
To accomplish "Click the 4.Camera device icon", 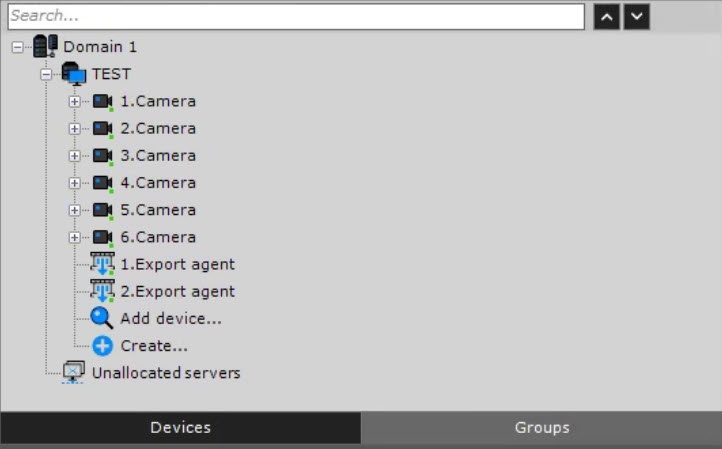I will [x=103, y=183].
